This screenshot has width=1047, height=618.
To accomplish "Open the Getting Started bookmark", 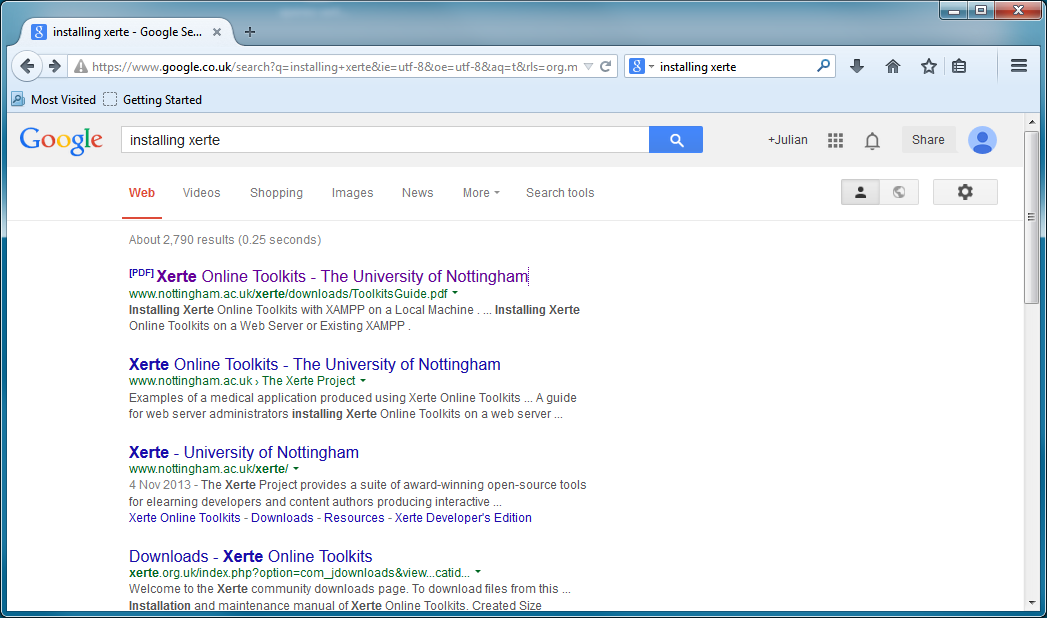I will (x=153, y=99).
